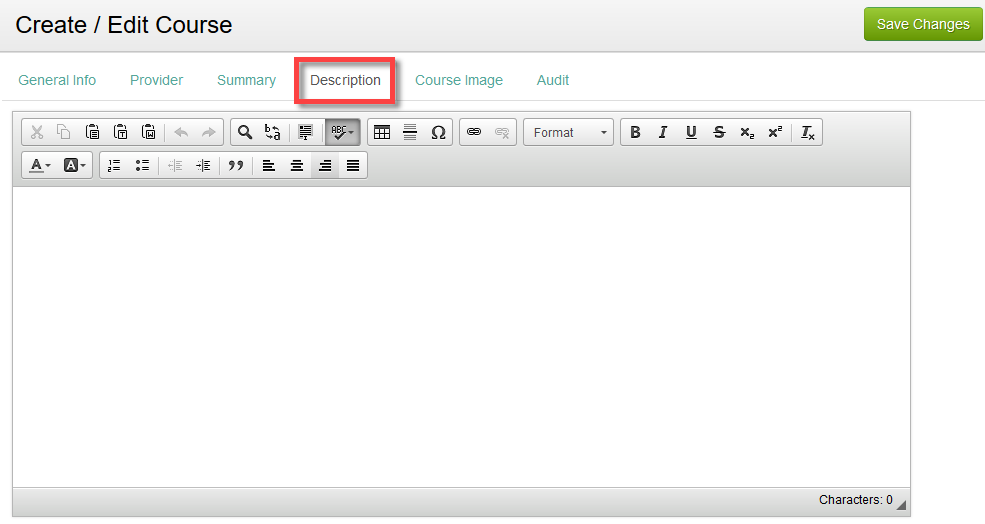The image size is (985, 524).
Task: Insert special character Omega icon
Action: 438,133
